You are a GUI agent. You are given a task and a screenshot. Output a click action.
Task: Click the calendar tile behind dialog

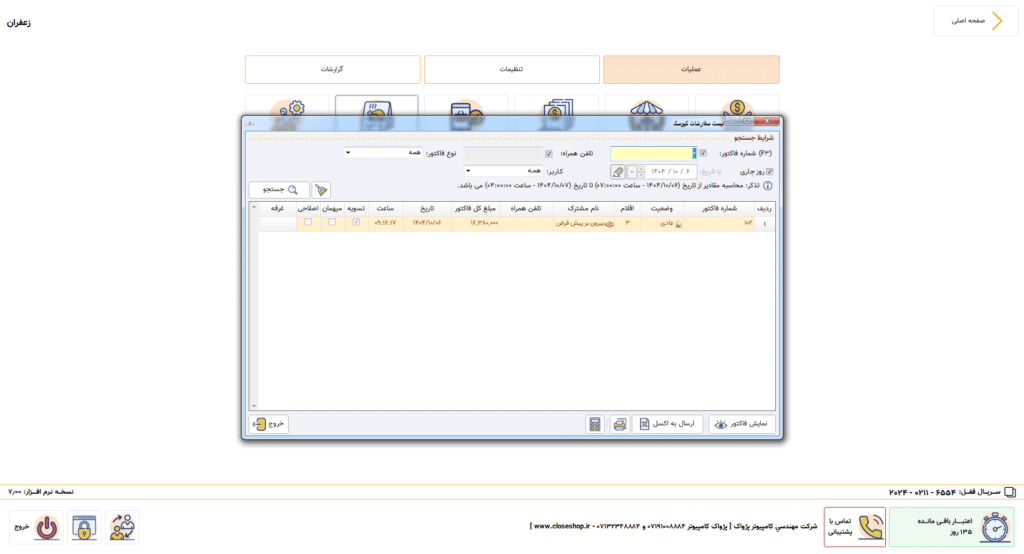pyautogui.click(x=466, y=106)
